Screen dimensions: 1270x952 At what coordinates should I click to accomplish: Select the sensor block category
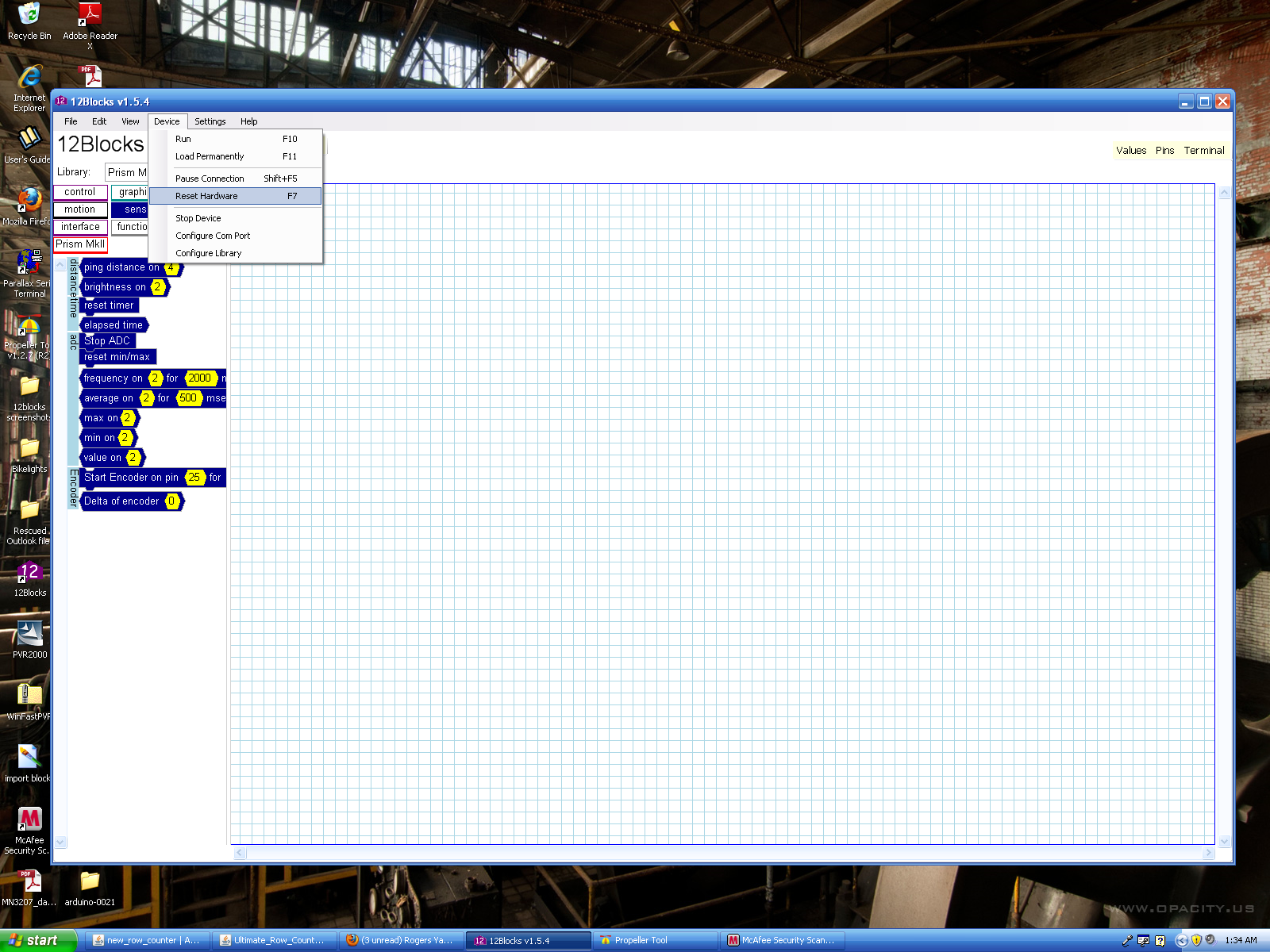click(x=130, y=209)
